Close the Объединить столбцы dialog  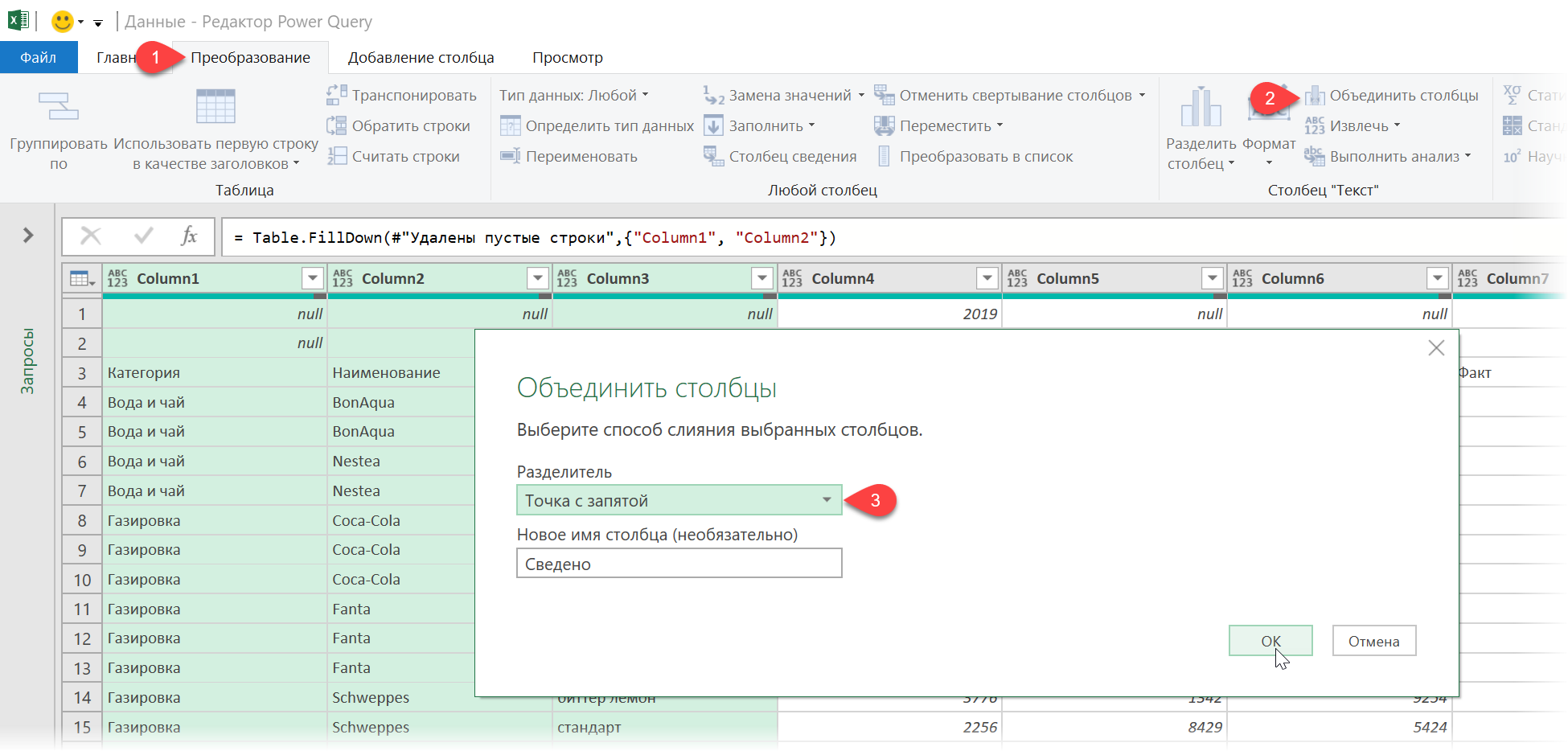[x=1436, y=347]
